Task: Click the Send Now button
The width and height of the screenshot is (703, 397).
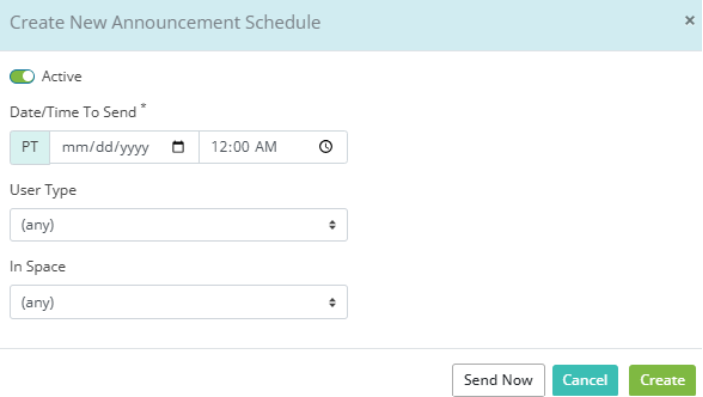Action: pyautogui.click(x=498, y=380)
